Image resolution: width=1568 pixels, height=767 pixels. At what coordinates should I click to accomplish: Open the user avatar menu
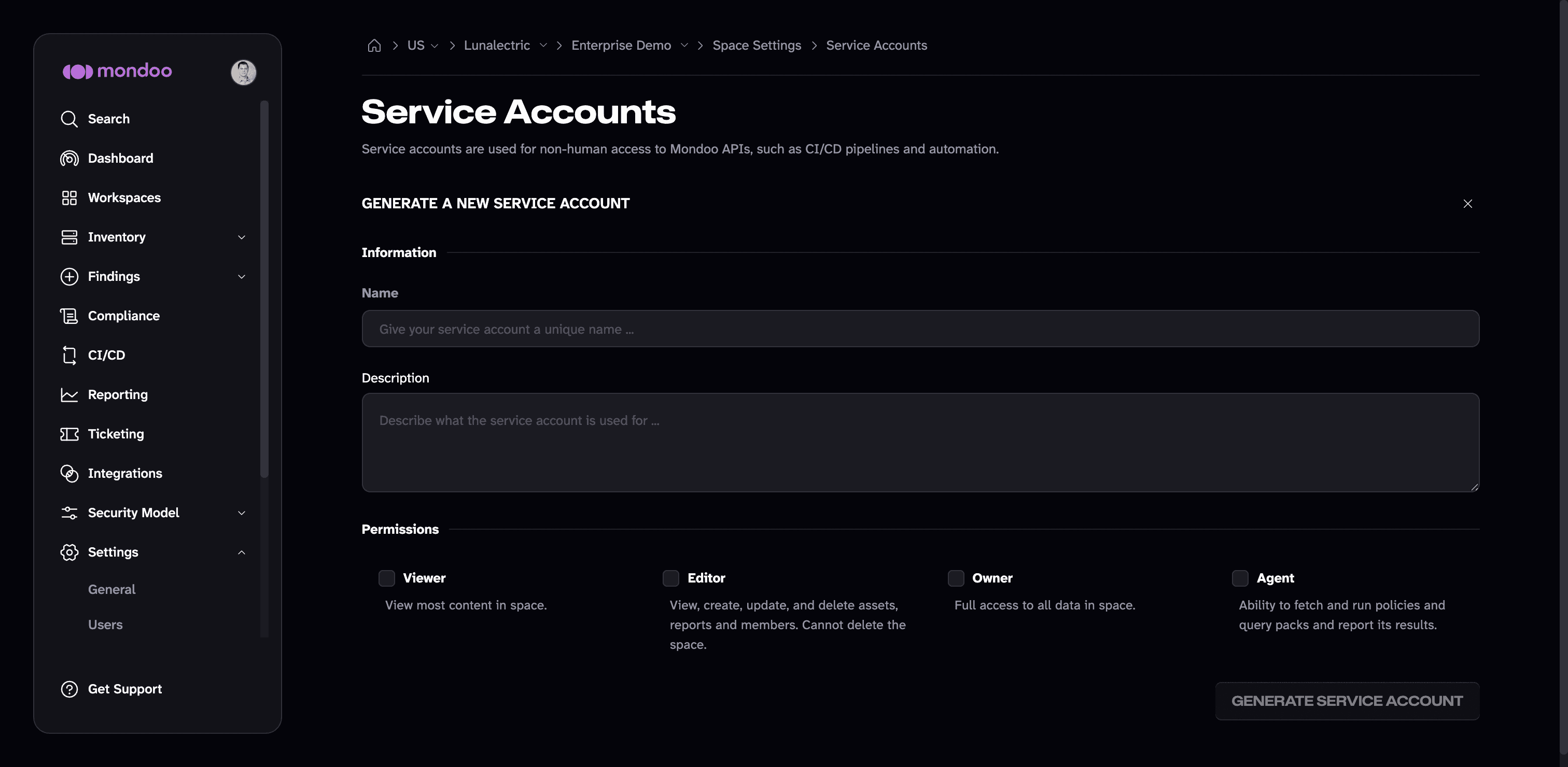(244, 73)
